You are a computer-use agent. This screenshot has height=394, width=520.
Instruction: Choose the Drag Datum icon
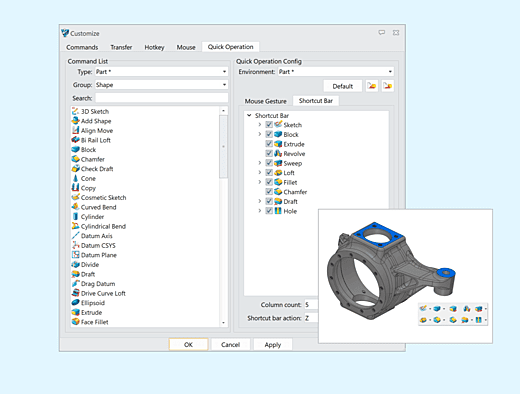point(76,284)
